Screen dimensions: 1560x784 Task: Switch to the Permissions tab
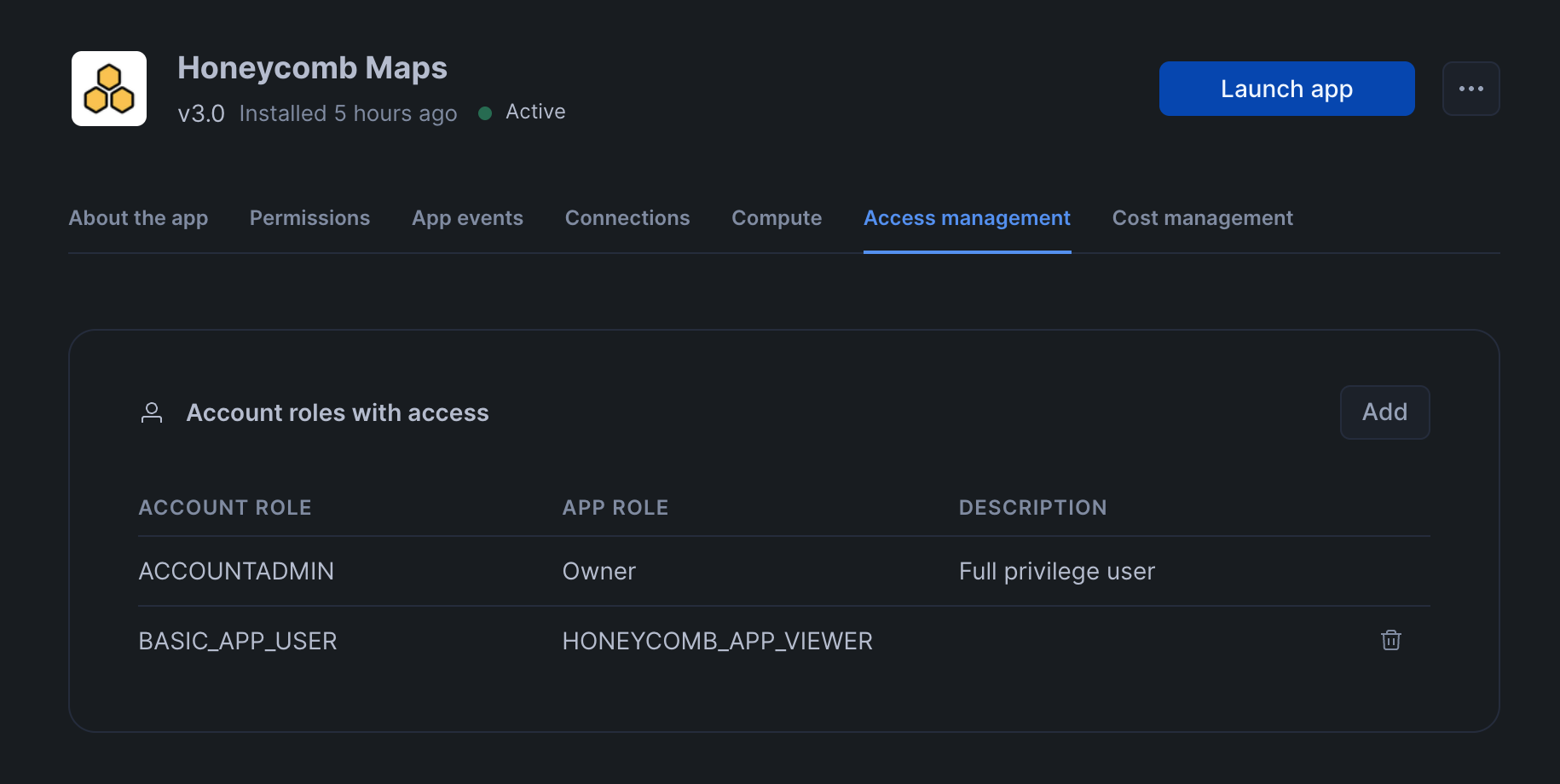pyautogui.click(x=309, y=218)
